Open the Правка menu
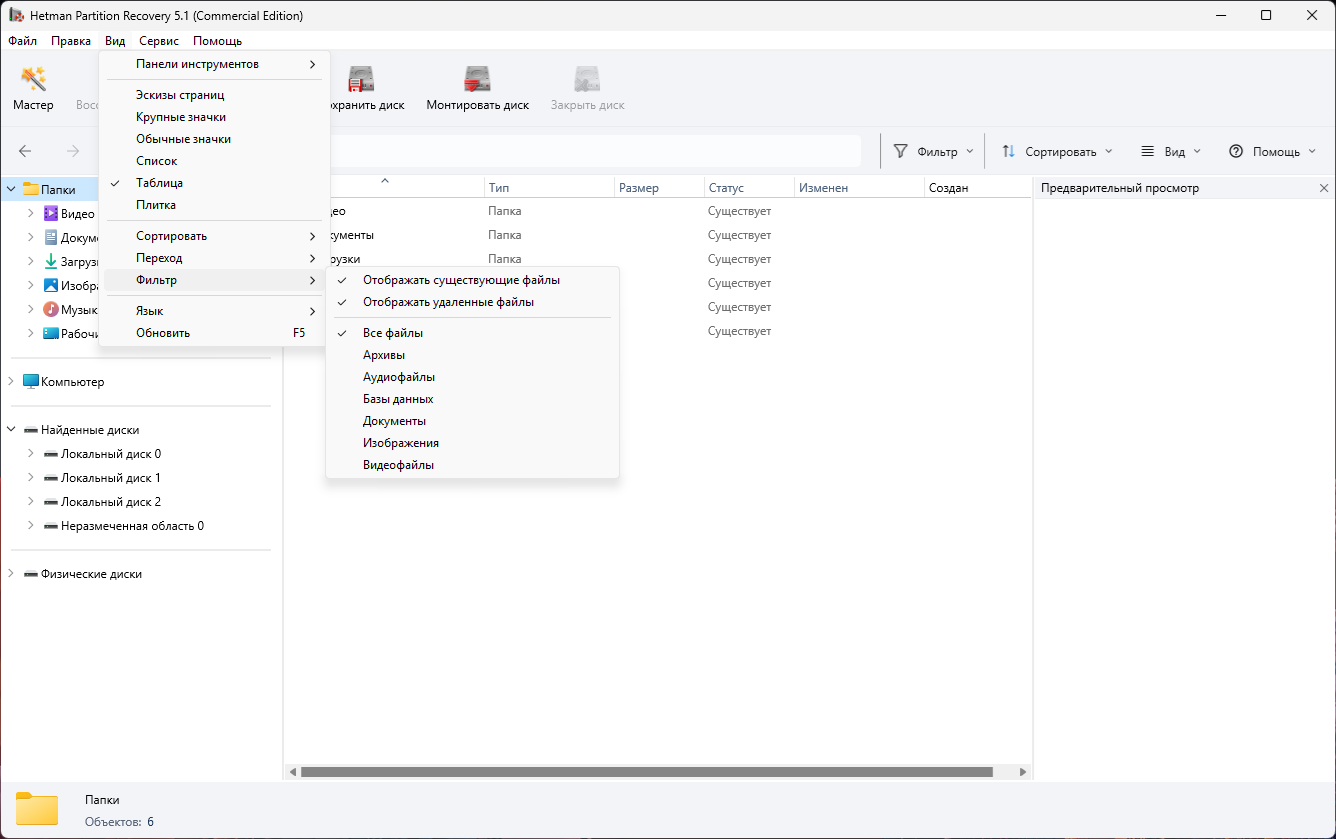This screenshot has height=839, width=1336. (x=71, y=41)
